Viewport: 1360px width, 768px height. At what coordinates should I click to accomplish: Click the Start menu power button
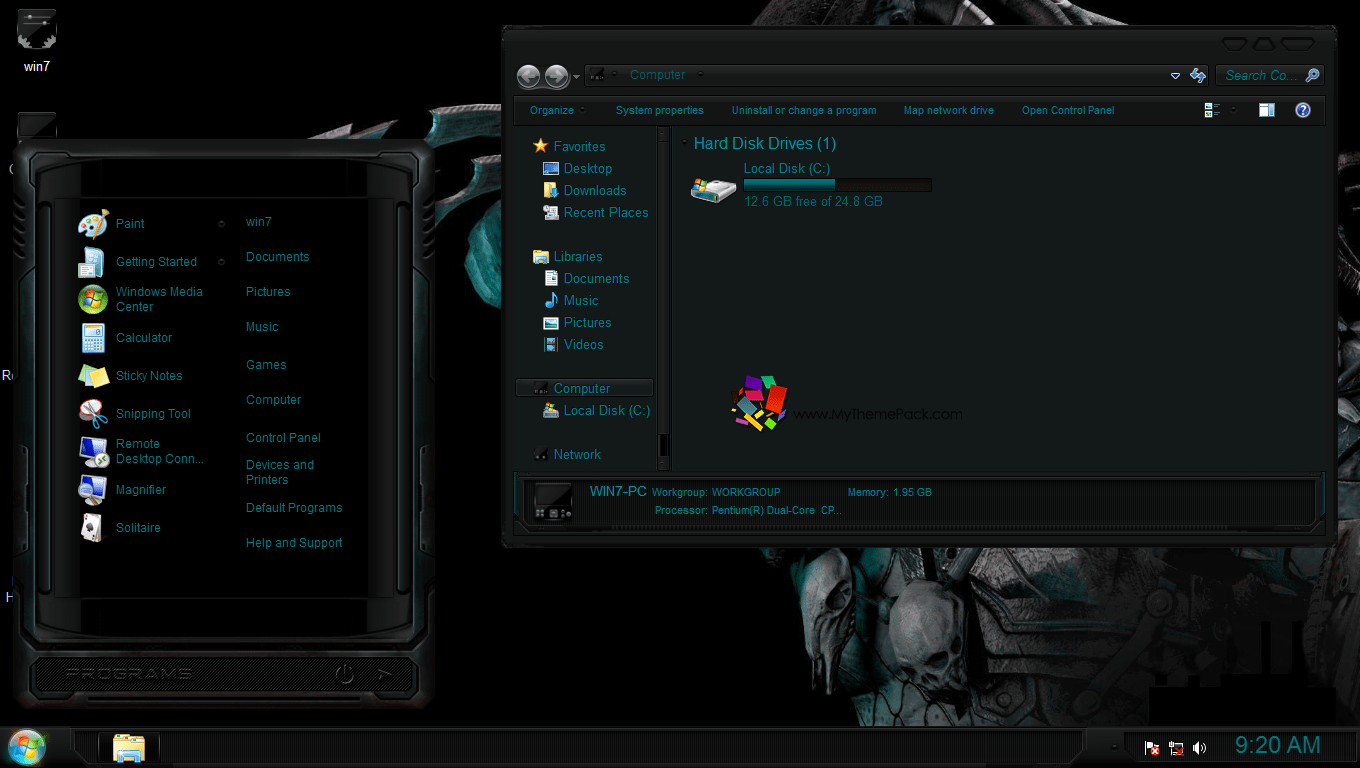coord(345,673)
